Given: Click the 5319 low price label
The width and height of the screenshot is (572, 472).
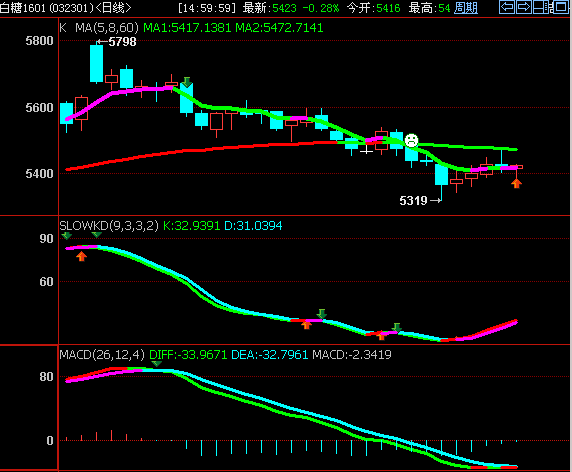Looking at the screenshot, I should tap(413, 201).
